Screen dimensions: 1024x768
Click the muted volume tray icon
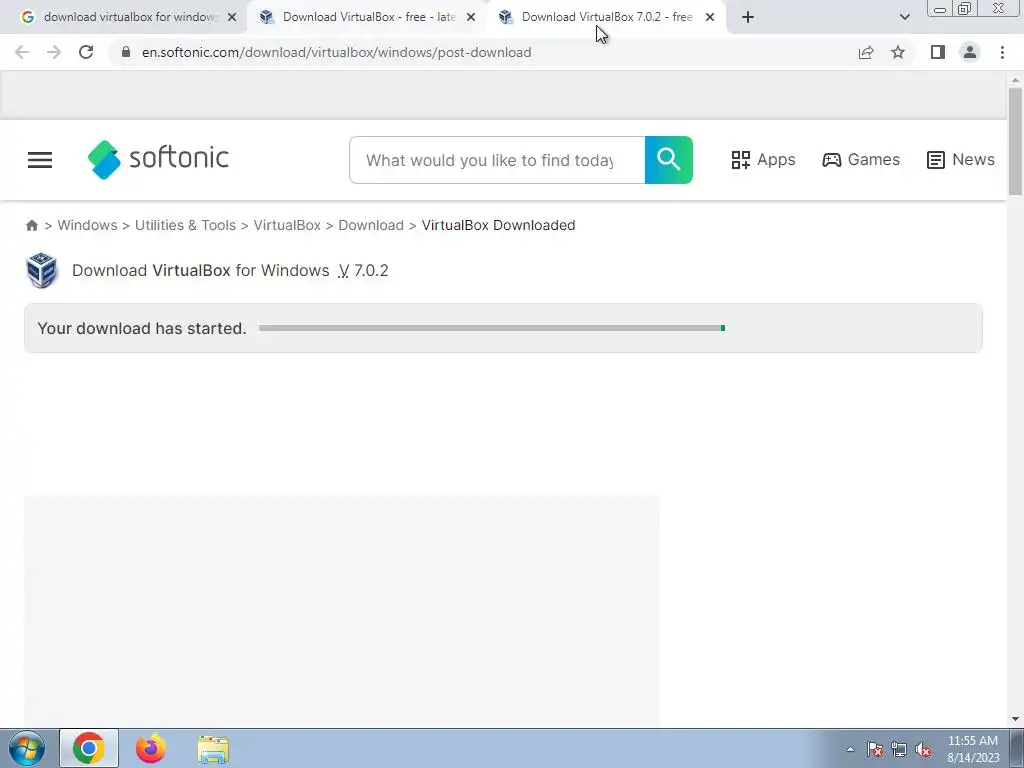[x=923, y=750]
